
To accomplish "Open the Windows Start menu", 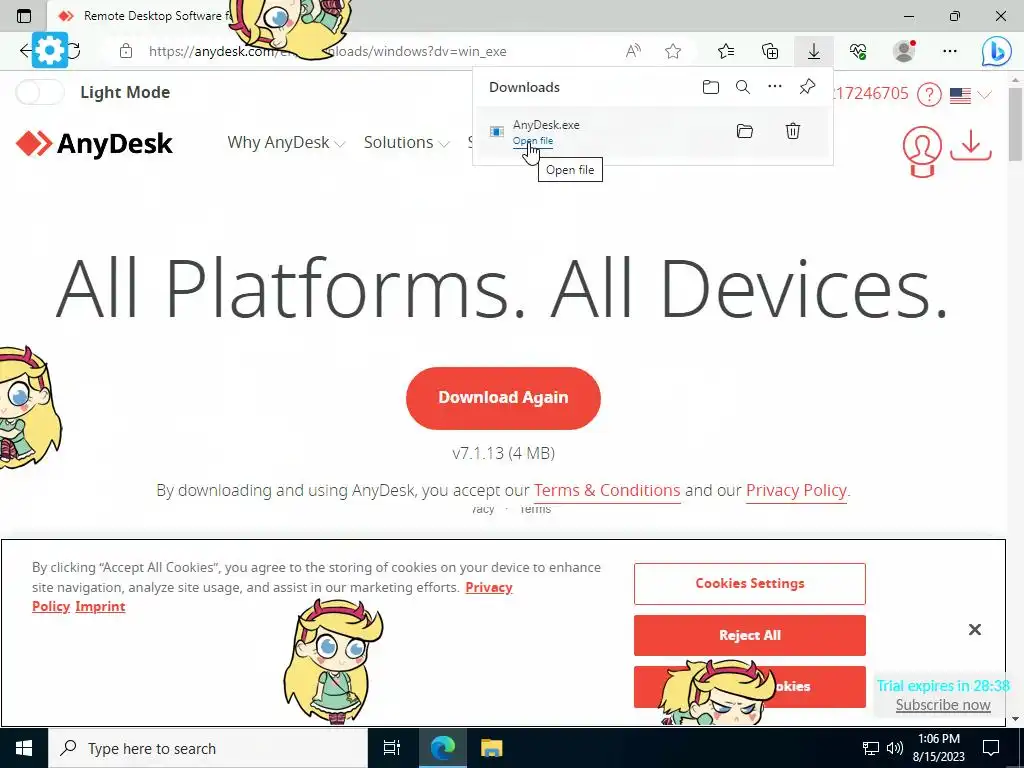I will (x=24, y=748).
